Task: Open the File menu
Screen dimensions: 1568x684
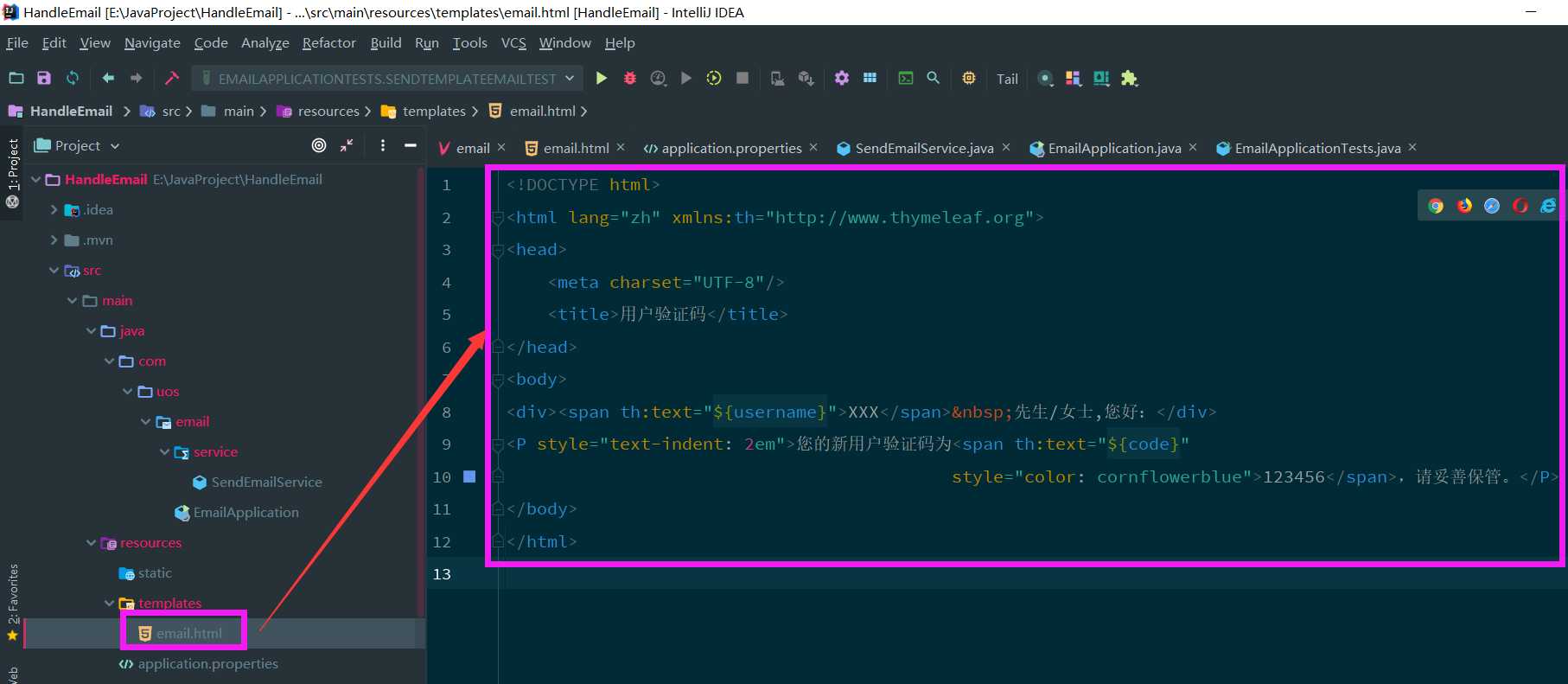Action: (x=17, y=43)
